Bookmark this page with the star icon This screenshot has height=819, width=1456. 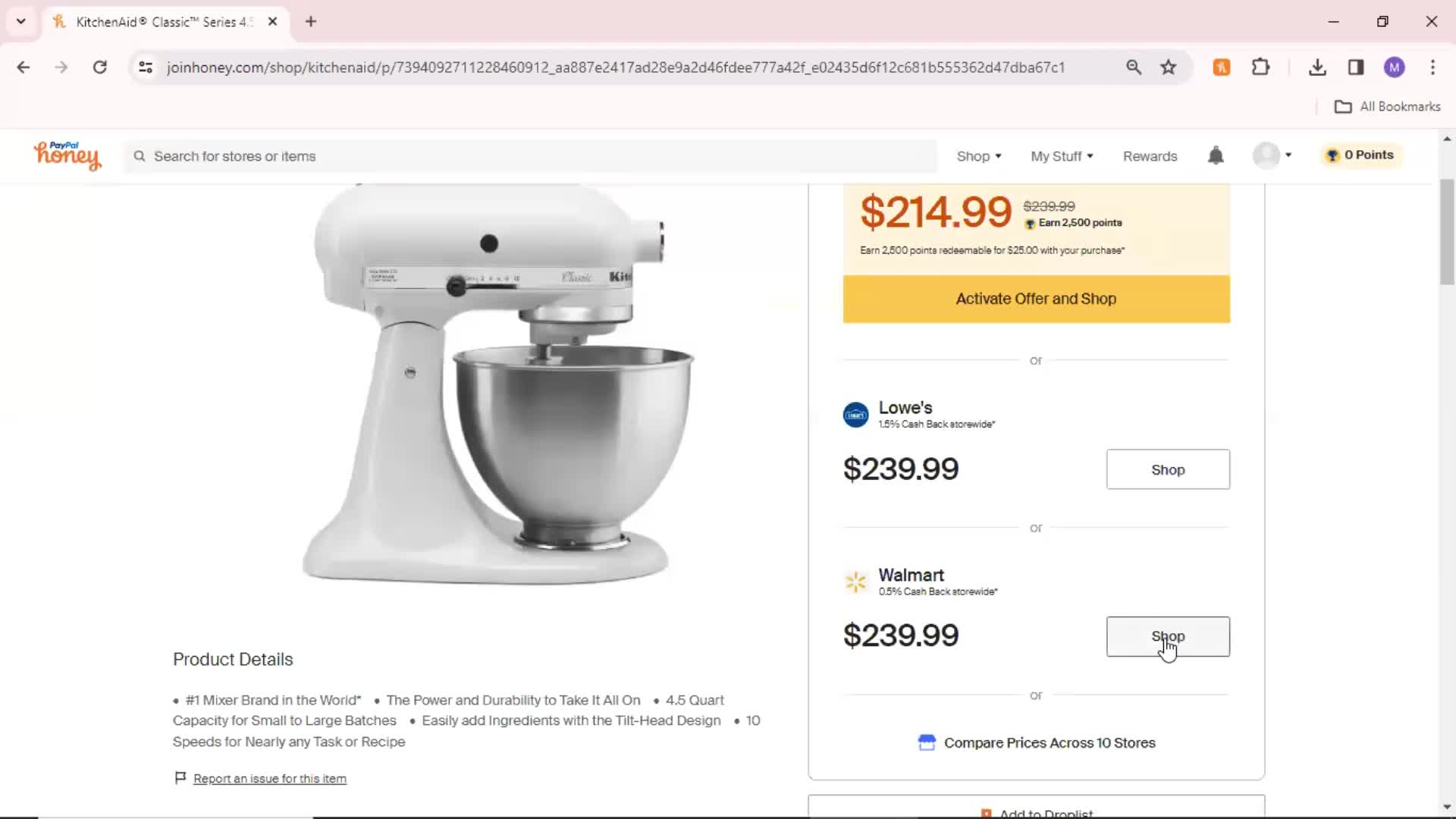(x=1168, y=67)
